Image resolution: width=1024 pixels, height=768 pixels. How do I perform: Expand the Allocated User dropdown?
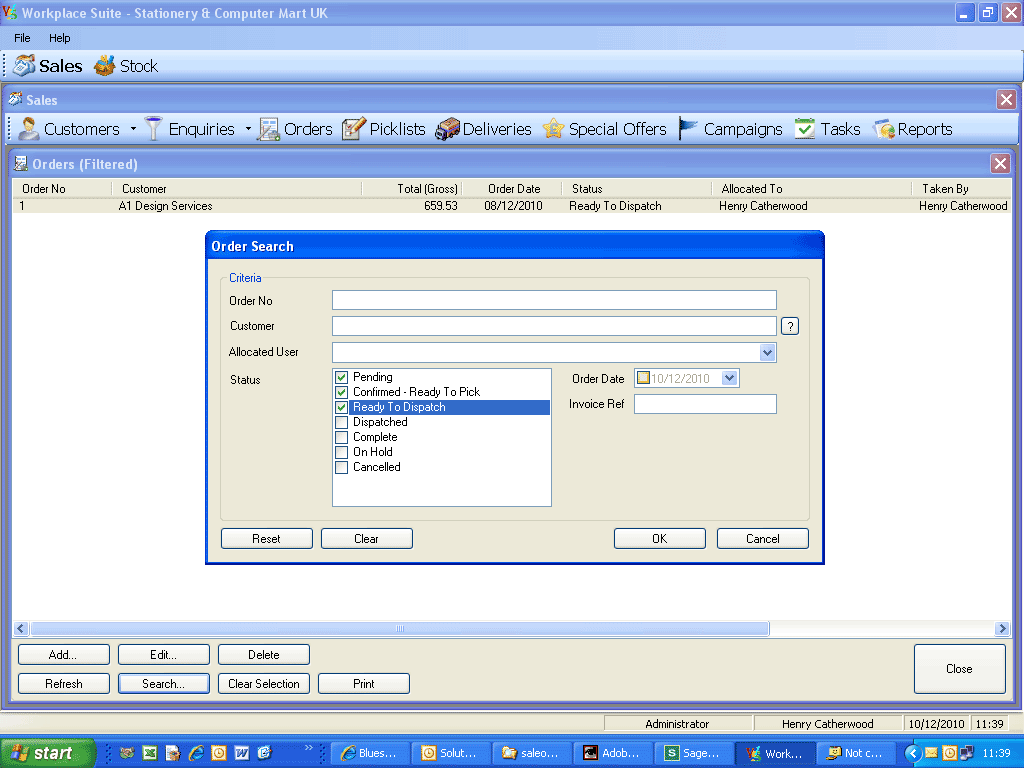(x=767, y=353)
